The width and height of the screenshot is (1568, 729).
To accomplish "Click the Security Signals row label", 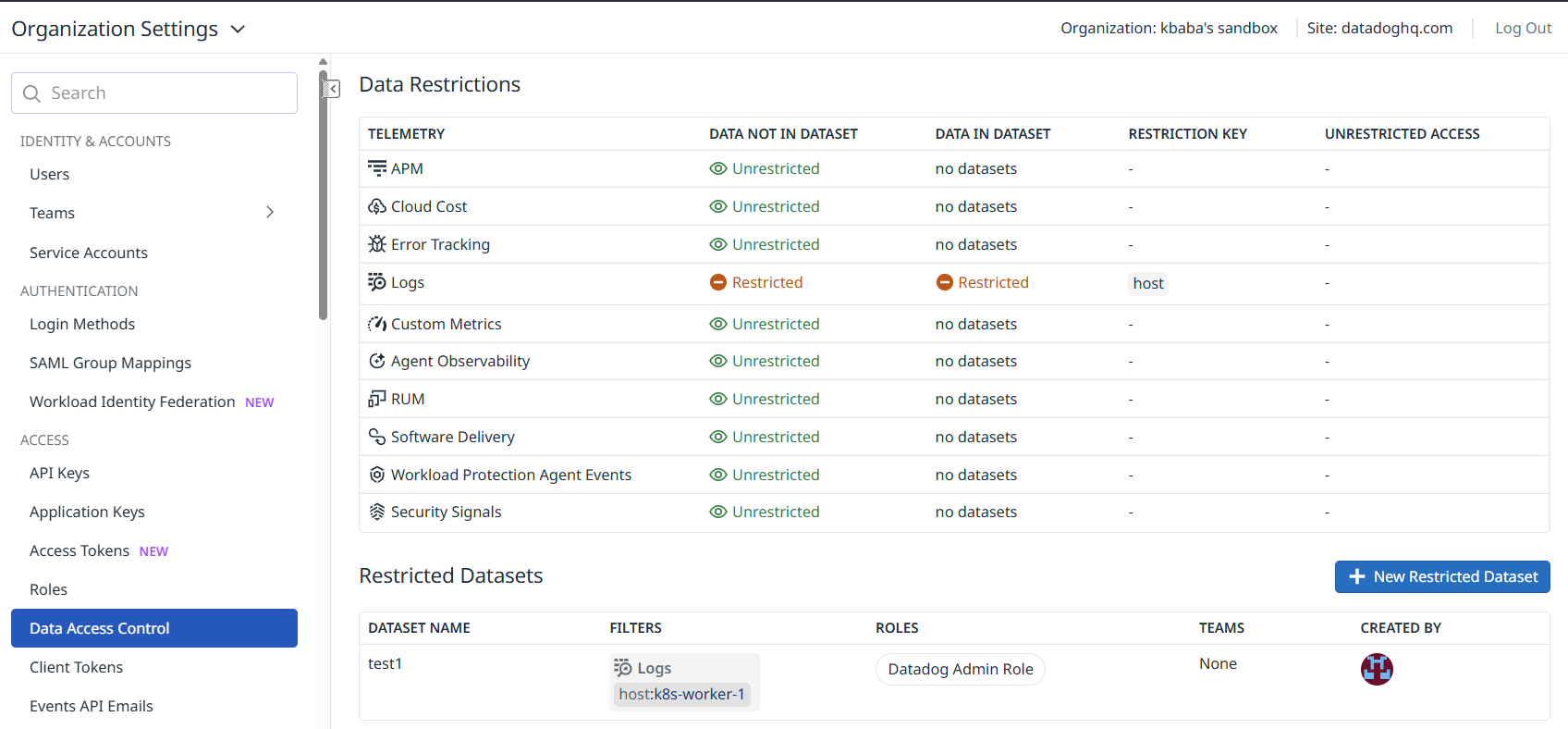I will (447, 512).
